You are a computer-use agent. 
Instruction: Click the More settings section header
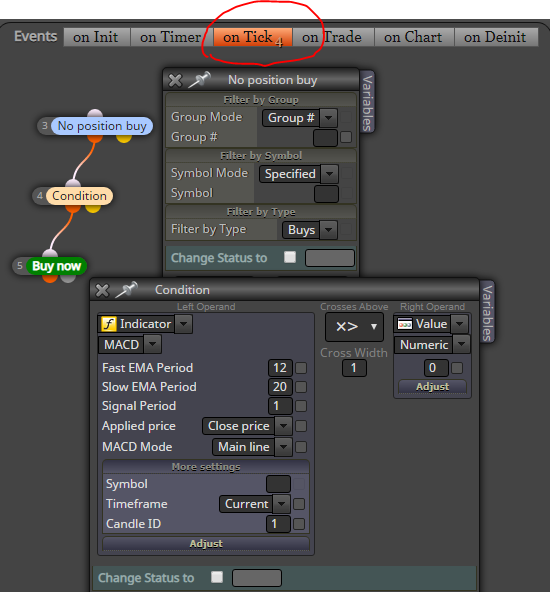pos(206,467)
